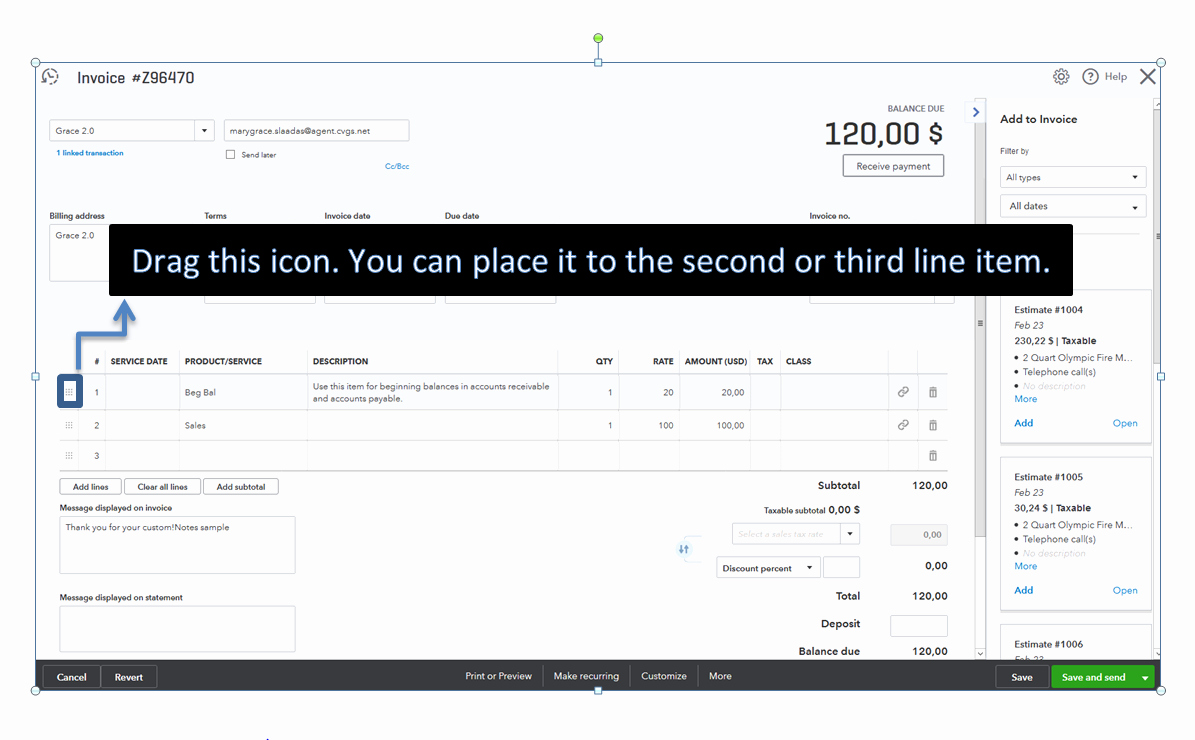Close the invoice with the X icon
This screenshot has height=740, width=1195.
pos(1148,76)
